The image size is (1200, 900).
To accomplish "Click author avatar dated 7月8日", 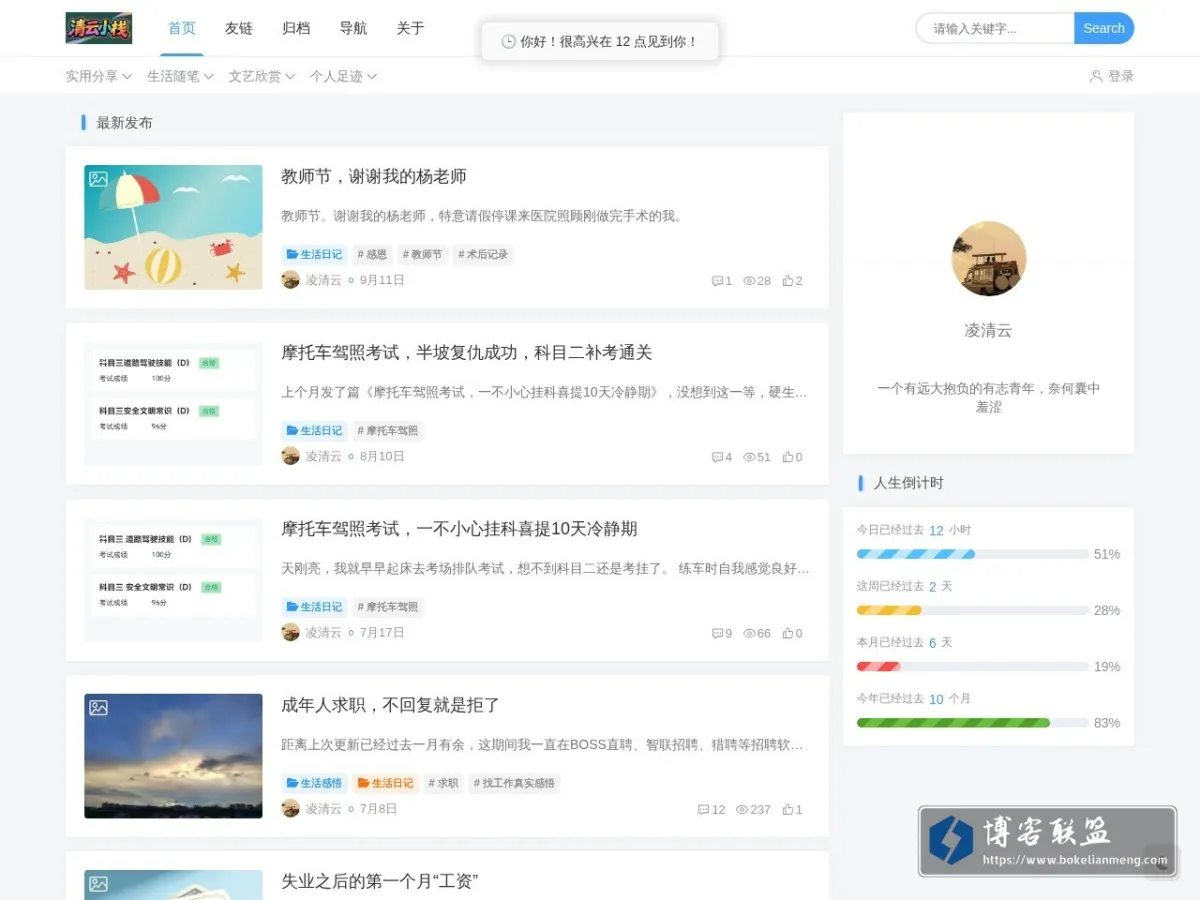I will (290, 808).
